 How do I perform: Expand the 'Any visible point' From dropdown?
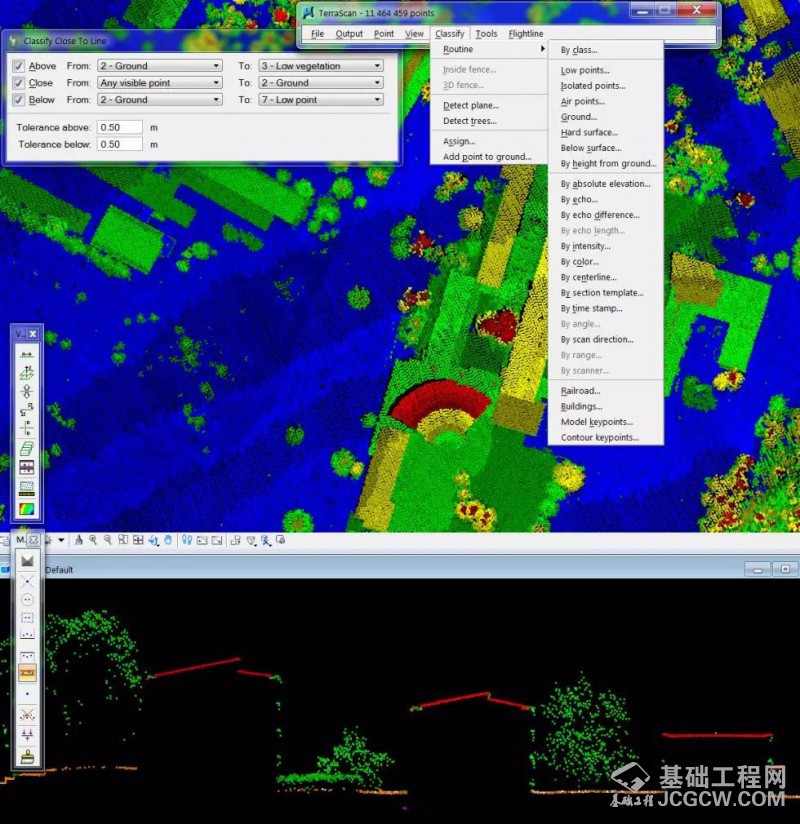[158, 83]
